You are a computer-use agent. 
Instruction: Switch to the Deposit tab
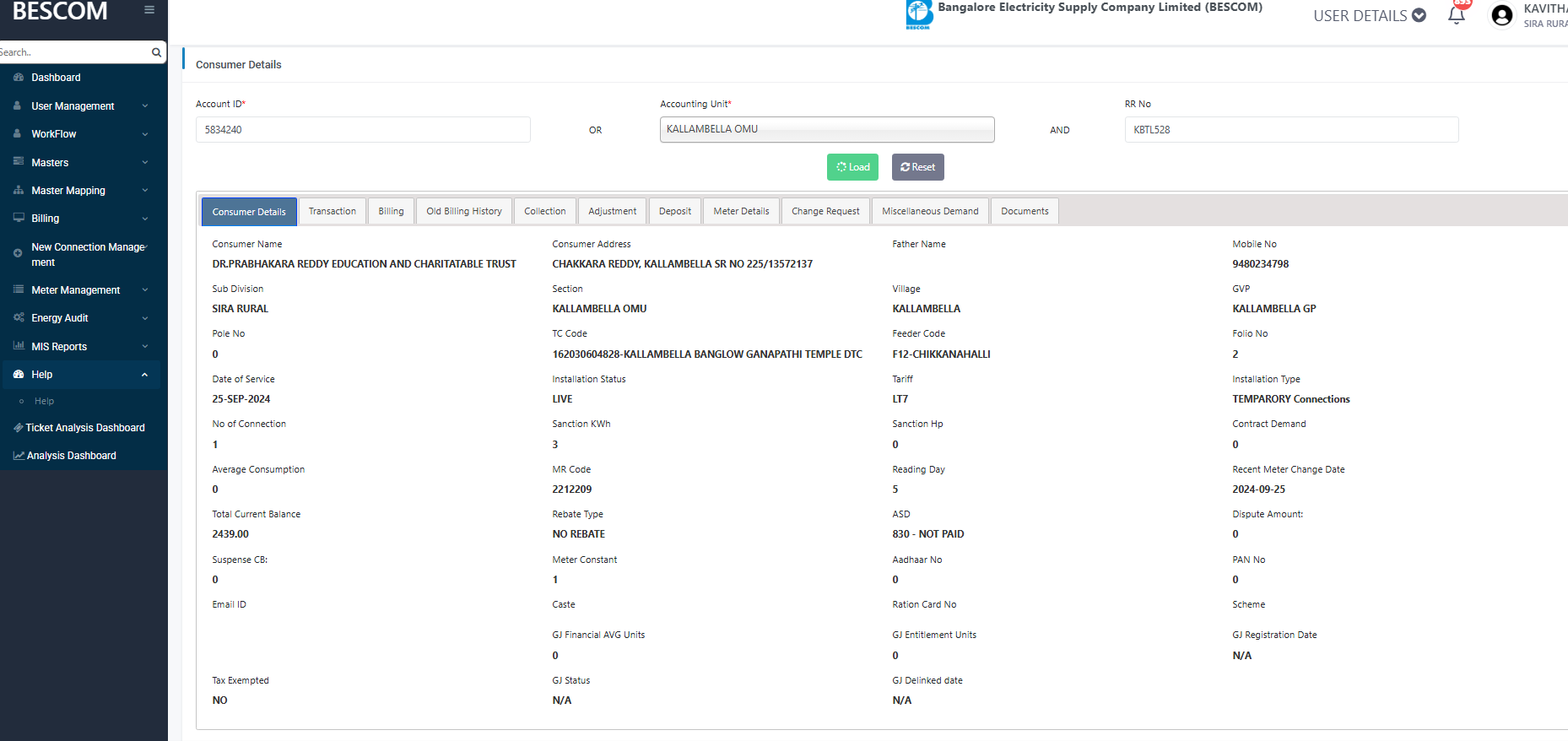[x=675, y=211]
